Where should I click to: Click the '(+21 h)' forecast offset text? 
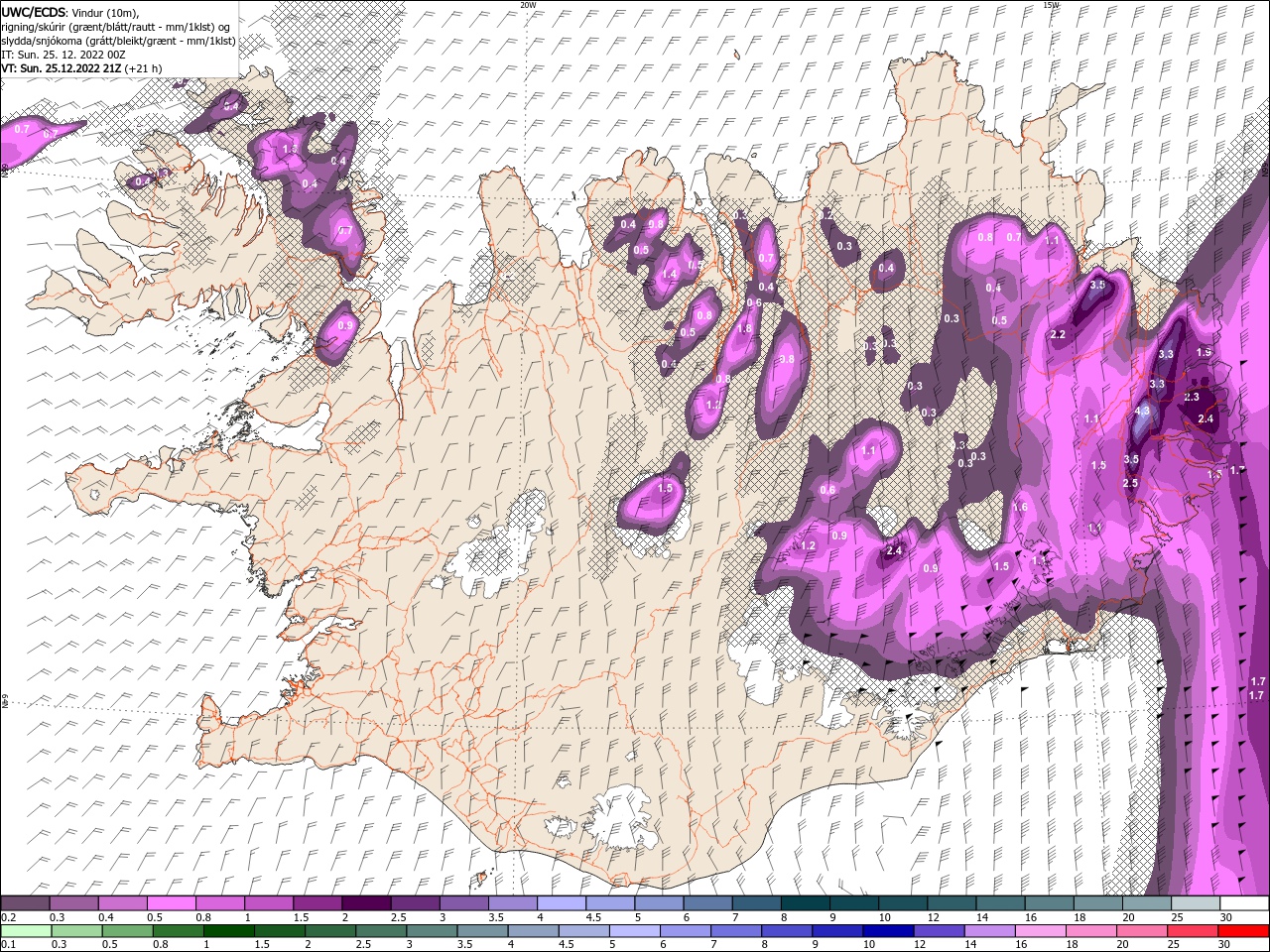[143, 68]
